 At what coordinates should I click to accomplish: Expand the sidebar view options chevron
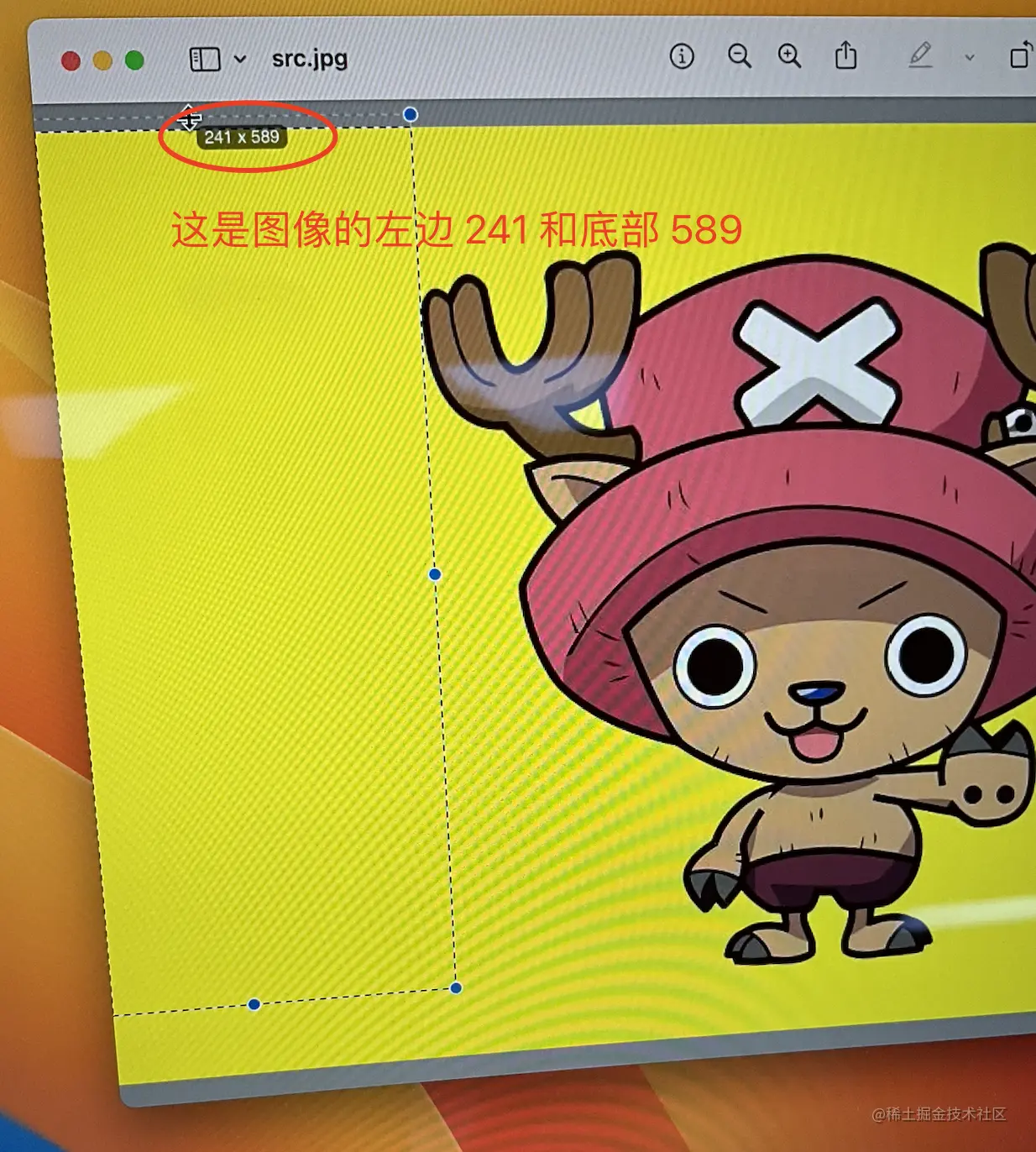pyautogui.click(x=240, y=59)
